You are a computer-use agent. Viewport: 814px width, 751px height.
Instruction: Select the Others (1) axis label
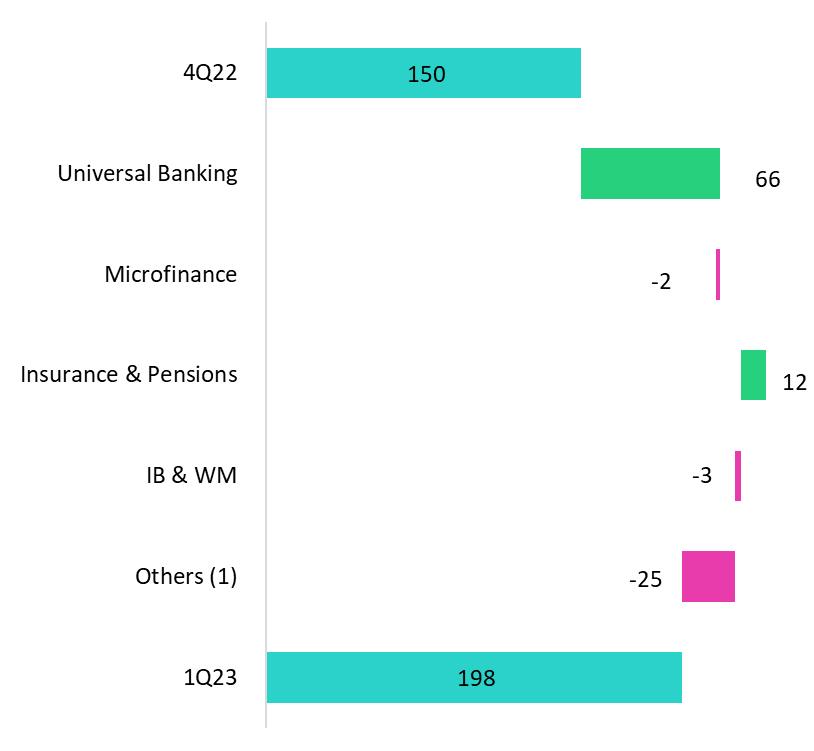186,576
